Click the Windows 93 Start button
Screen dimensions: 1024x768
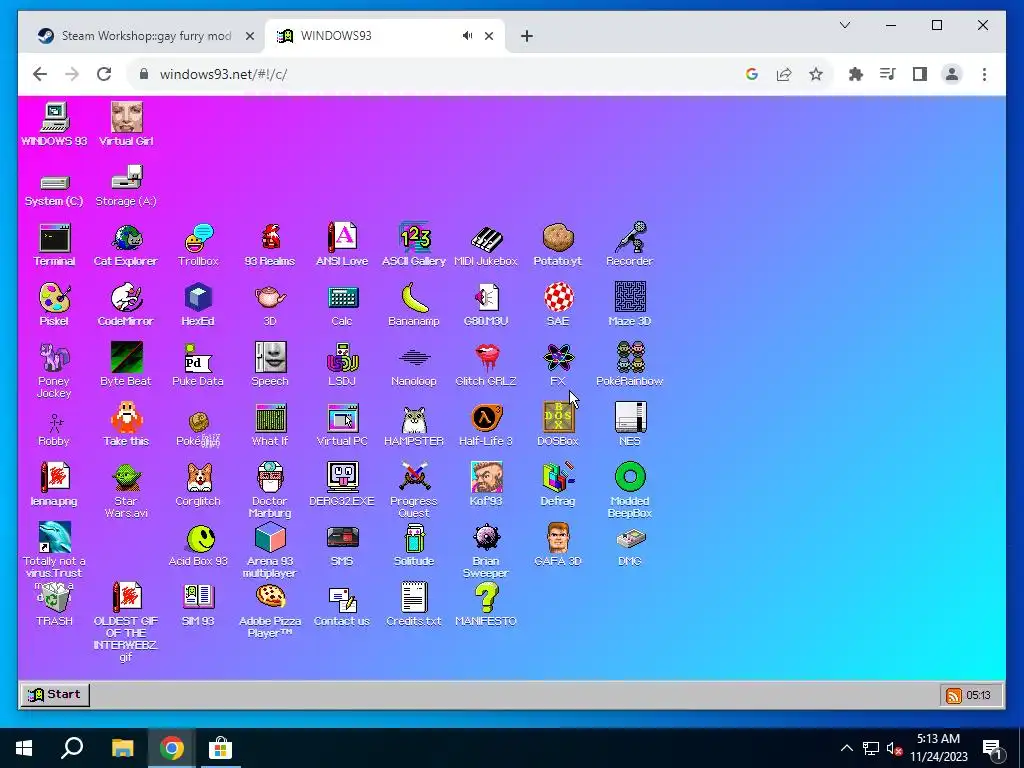click(x=55, y=694)
